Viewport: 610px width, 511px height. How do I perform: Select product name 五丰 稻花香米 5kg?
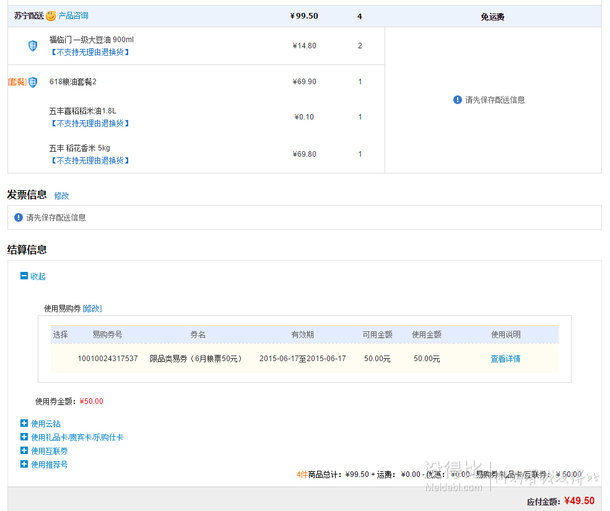pyautogui.click(x=80, y=148)
